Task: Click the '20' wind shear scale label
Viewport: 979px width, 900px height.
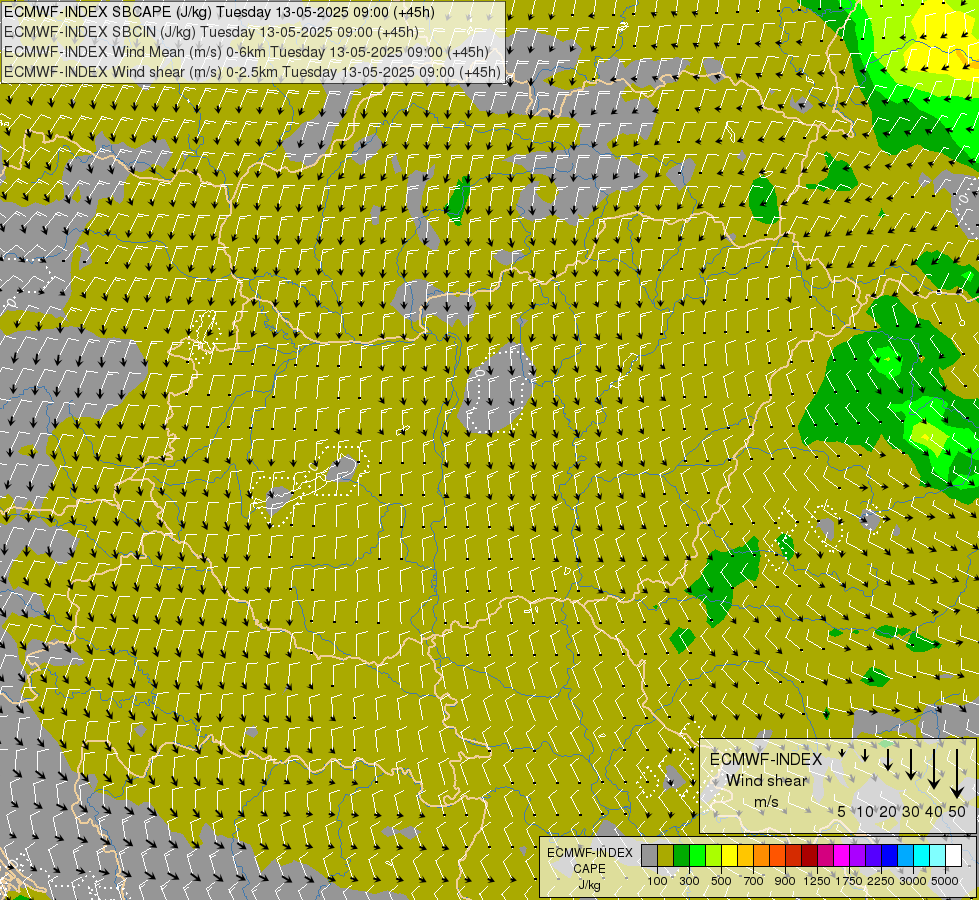Action: (888, 811)
